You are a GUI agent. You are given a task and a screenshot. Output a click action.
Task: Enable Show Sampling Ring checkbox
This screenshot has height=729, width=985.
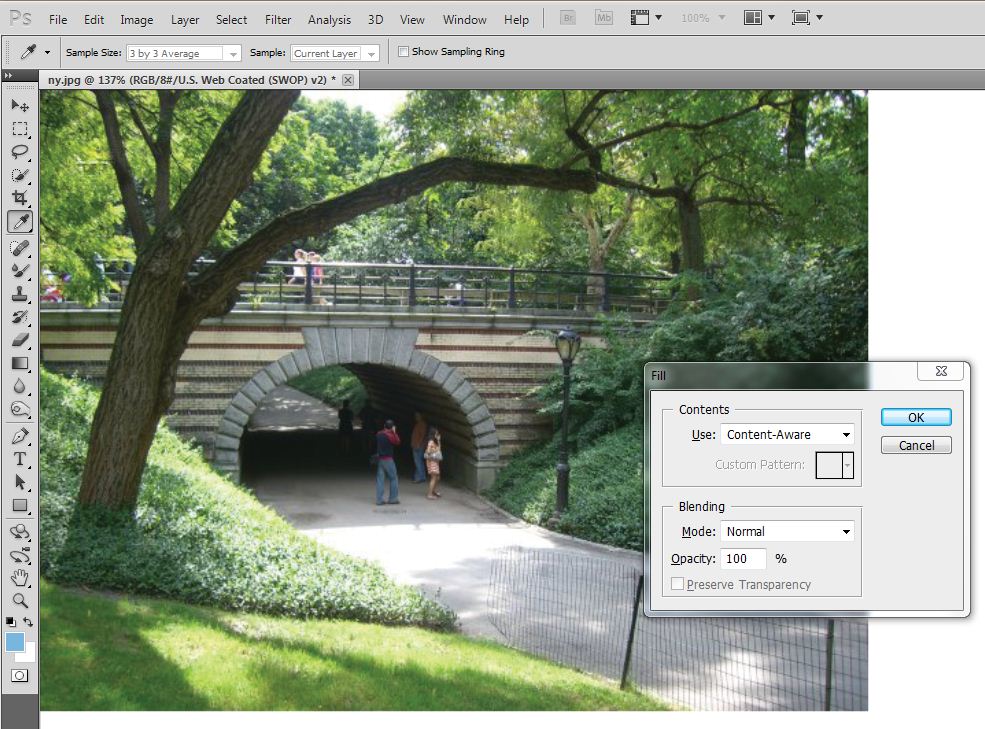(x=404, y=52)
